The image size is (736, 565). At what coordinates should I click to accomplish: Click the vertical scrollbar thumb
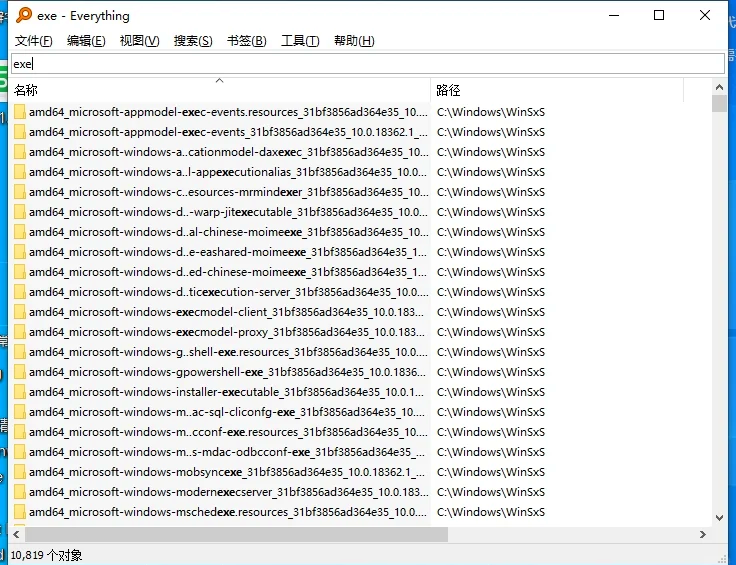pyautogui.click(x=719, y=103)
